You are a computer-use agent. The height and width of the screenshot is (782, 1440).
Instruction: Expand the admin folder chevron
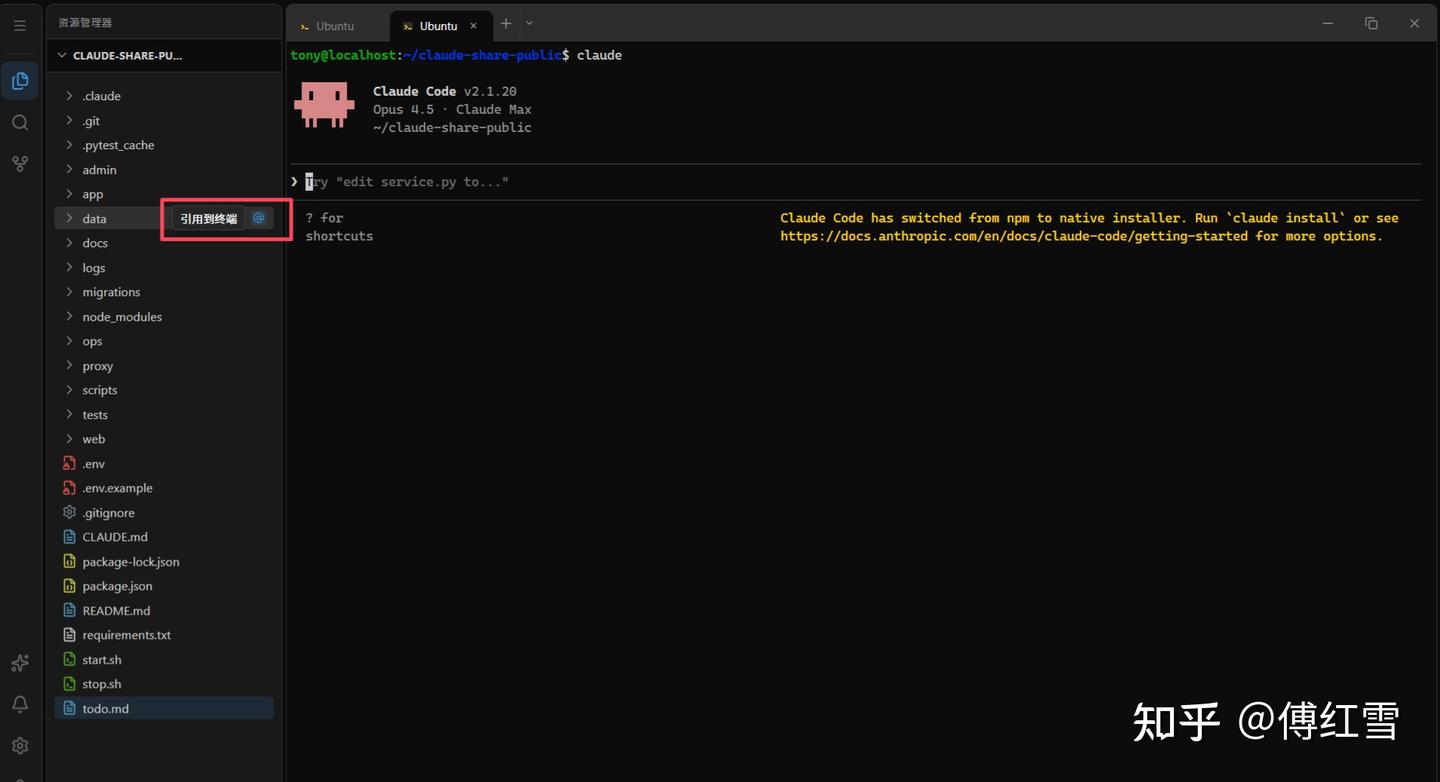pos(69,170)
